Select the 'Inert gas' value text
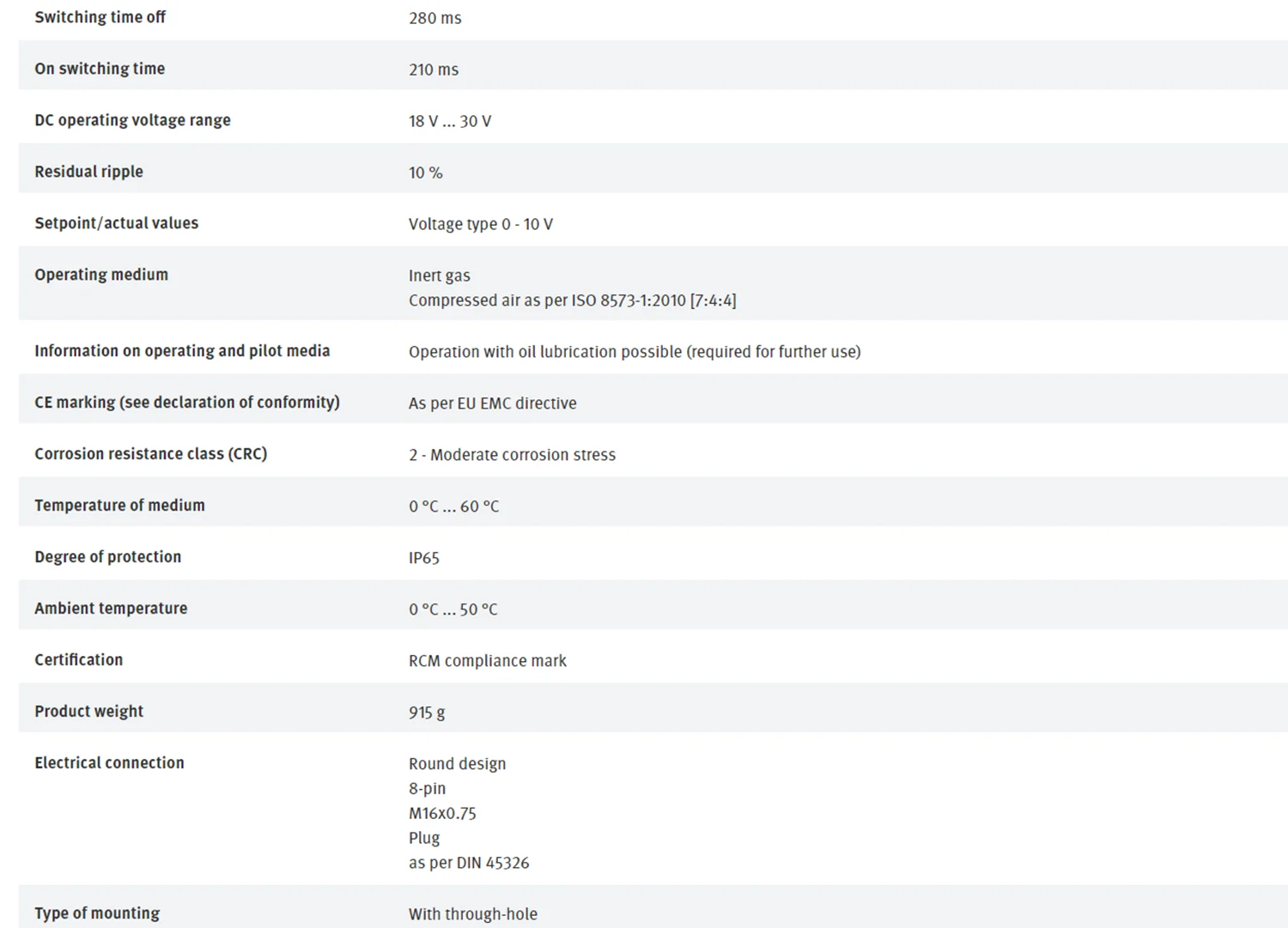This screenshot has height=928, width=1288. click(x=439, y=276)
